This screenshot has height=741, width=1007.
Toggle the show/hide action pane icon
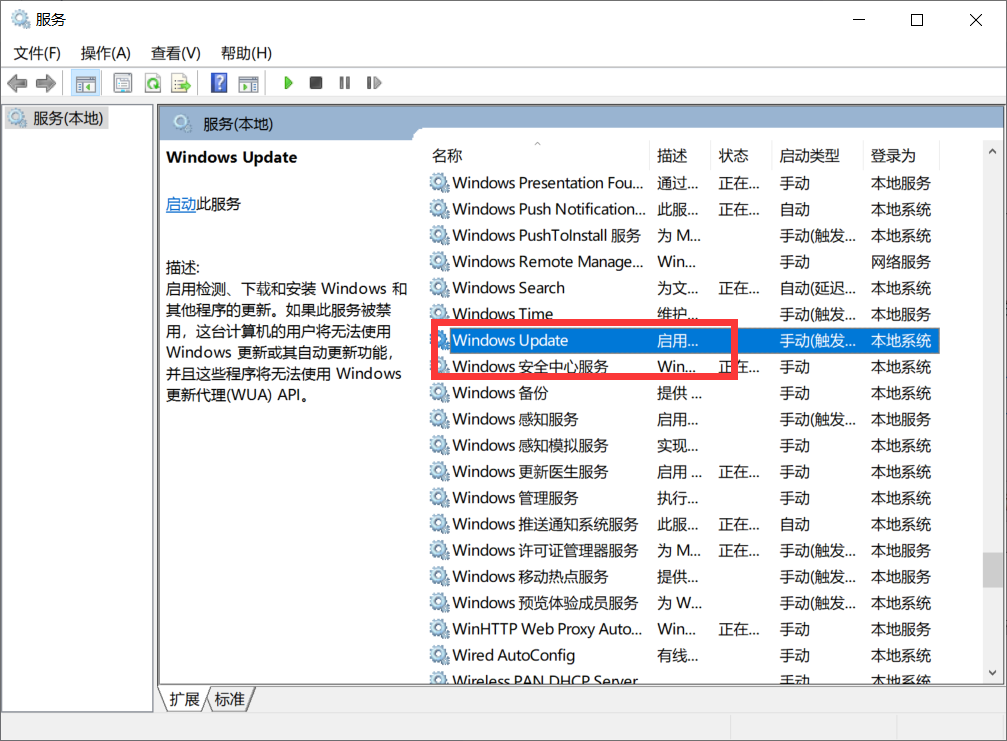[248, 83]
